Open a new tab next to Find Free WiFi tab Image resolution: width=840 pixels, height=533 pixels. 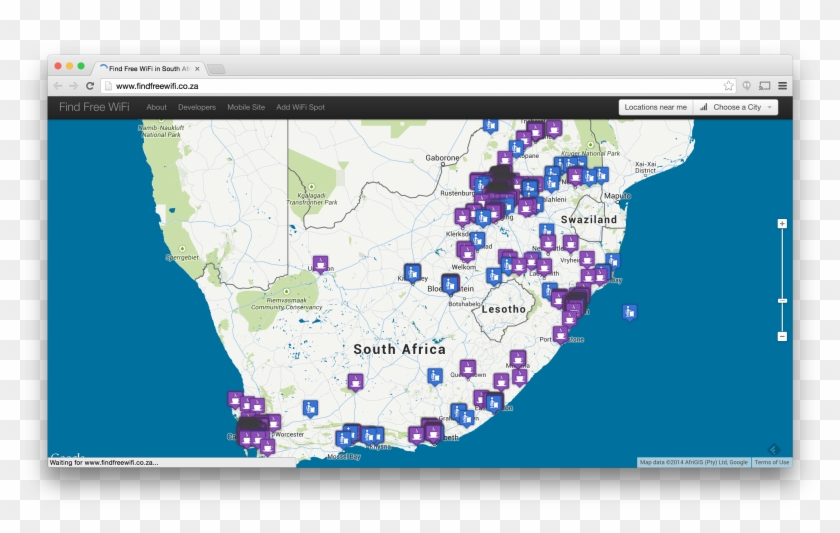coord(216,69)
